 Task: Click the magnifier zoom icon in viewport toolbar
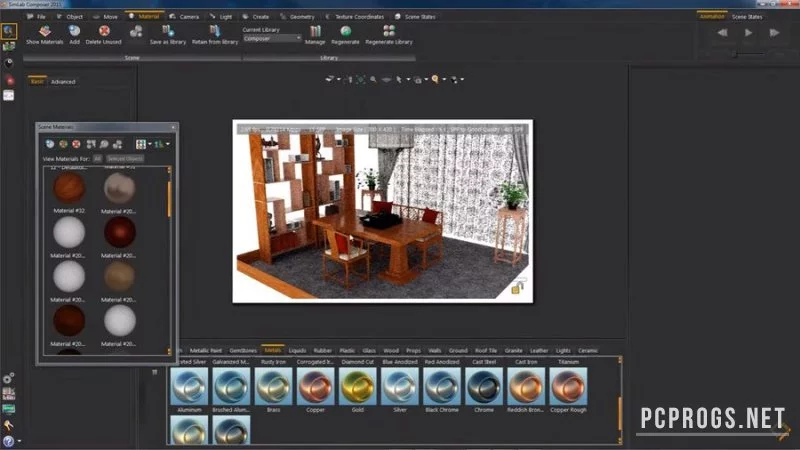[373, 80]
